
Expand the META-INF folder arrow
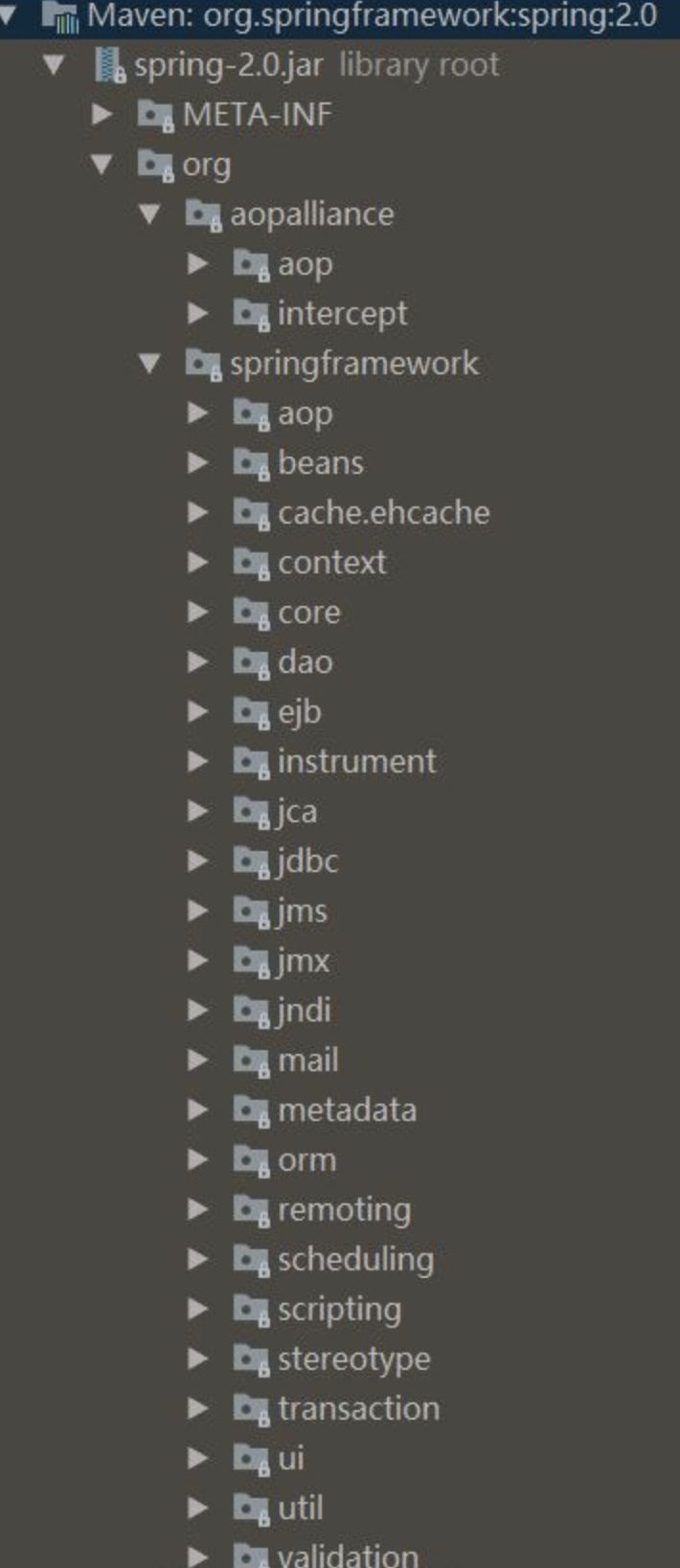[102, 115]
